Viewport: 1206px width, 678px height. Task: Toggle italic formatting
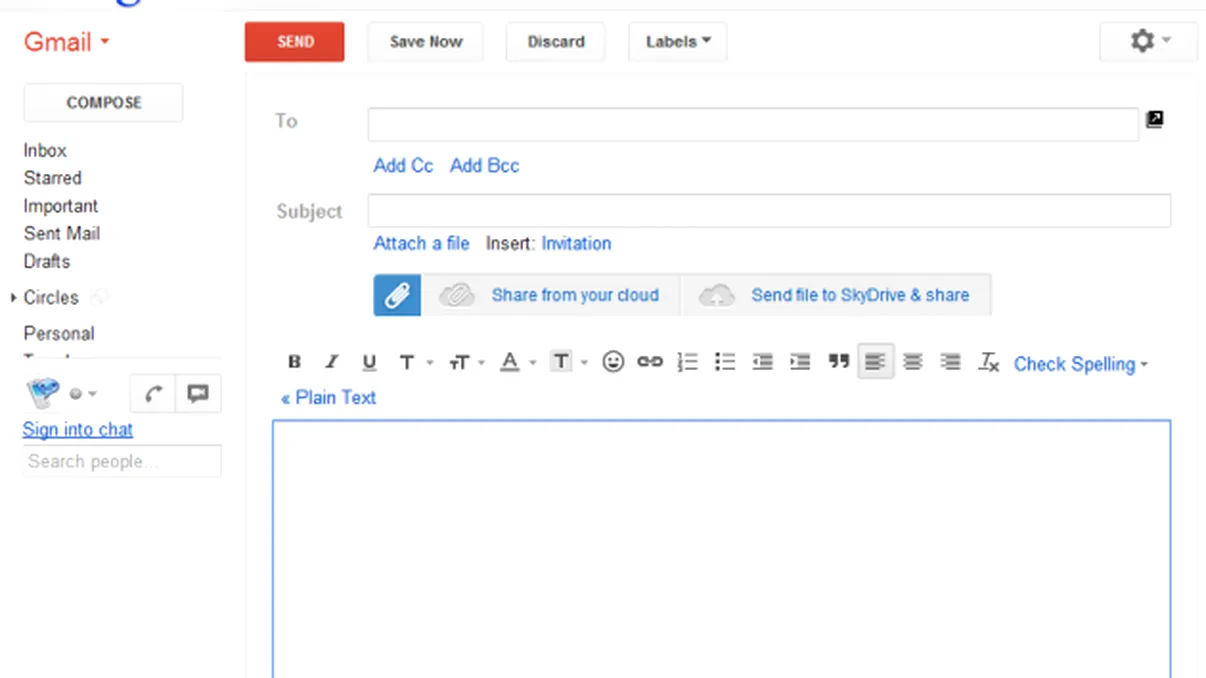332,362
